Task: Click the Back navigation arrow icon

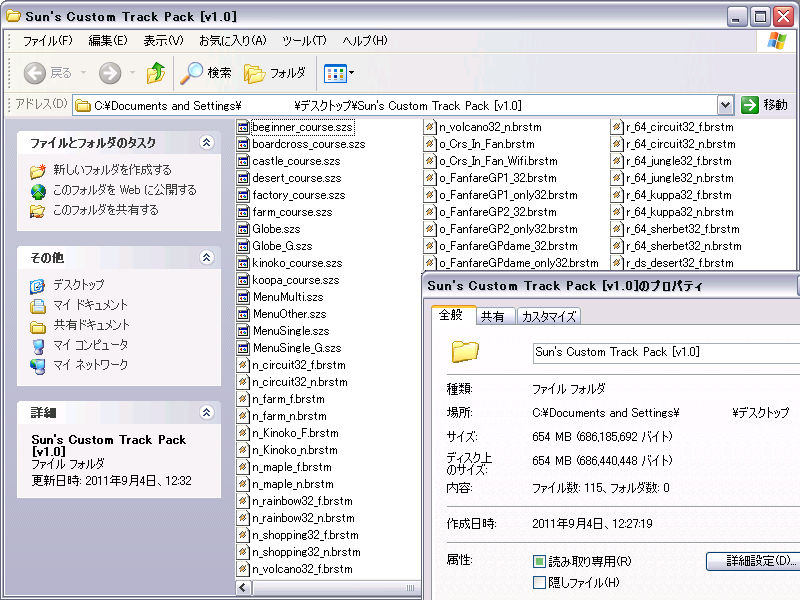Action: [35, 73]
